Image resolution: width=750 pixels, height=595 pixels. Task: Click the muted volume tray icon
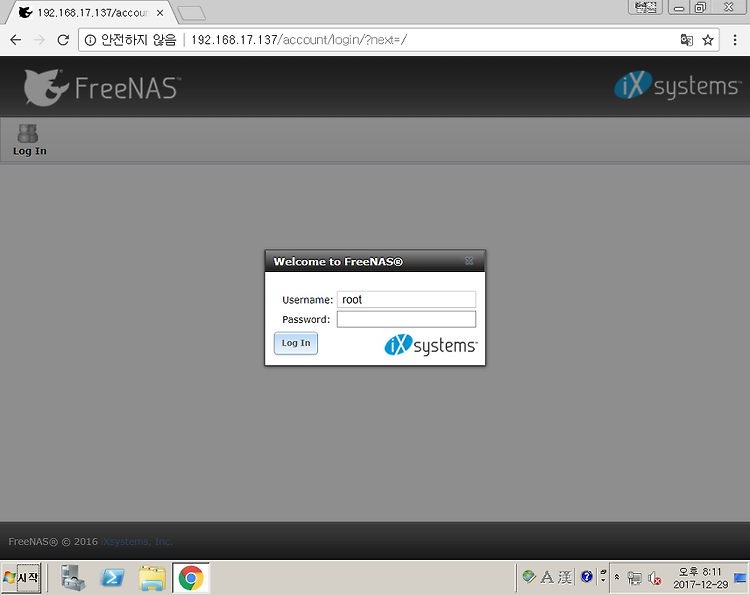654,578
